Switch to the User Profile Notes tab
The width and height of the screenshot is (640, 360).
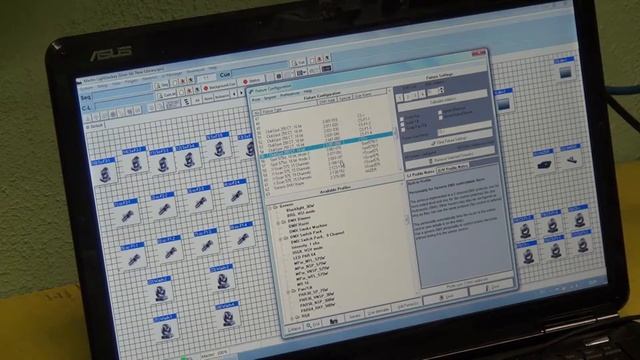[x=453, y=168]
